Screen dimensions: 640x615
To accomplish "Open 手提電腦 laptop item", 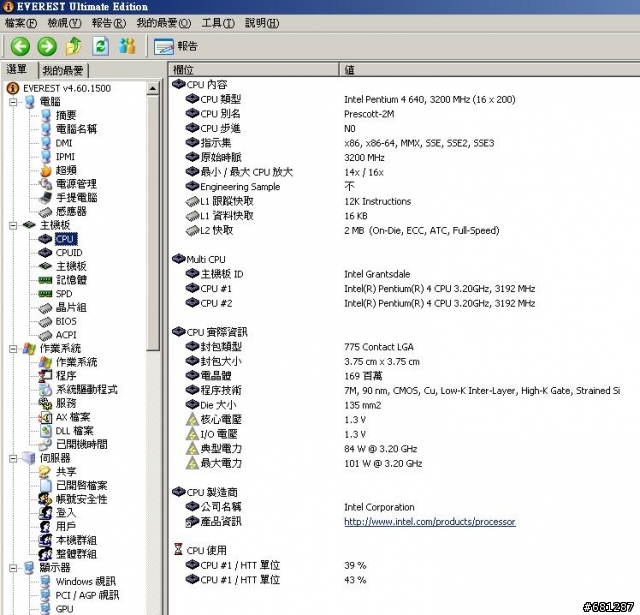I will coord(76,198).
